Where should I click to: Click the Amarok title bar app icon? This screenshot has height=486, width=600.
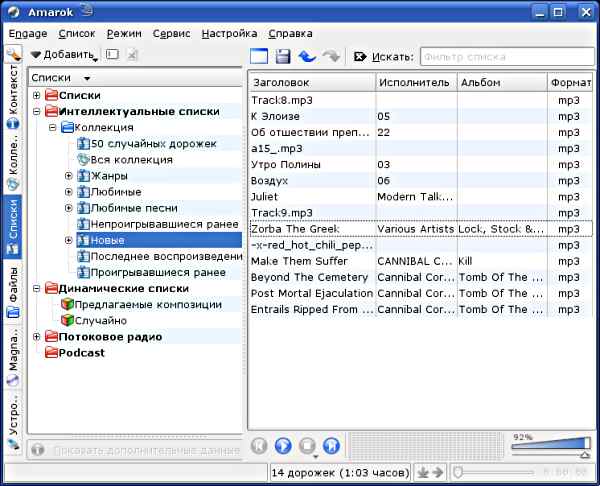[14, 12]
